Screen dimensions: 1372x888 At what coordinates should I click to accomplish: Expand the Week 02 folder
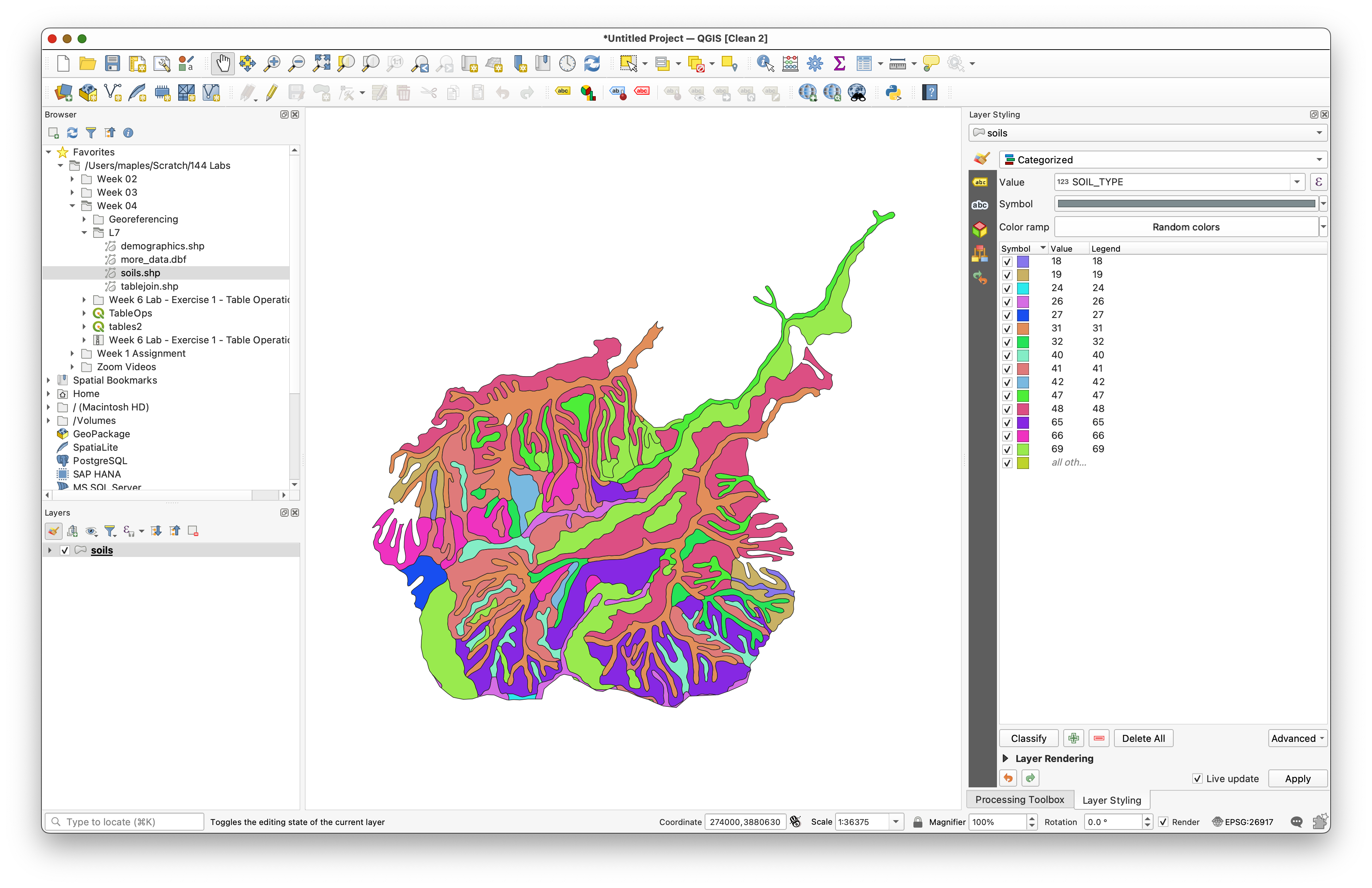pos(72,179)
